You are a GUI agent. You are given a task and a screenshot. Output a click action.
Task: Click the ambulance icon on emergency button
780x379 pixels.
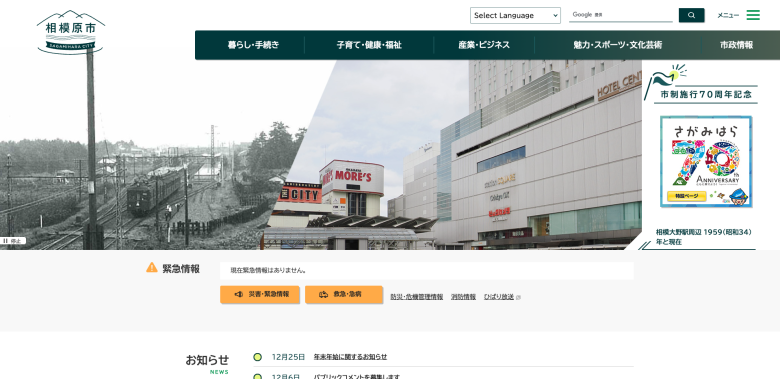[323, 294]
